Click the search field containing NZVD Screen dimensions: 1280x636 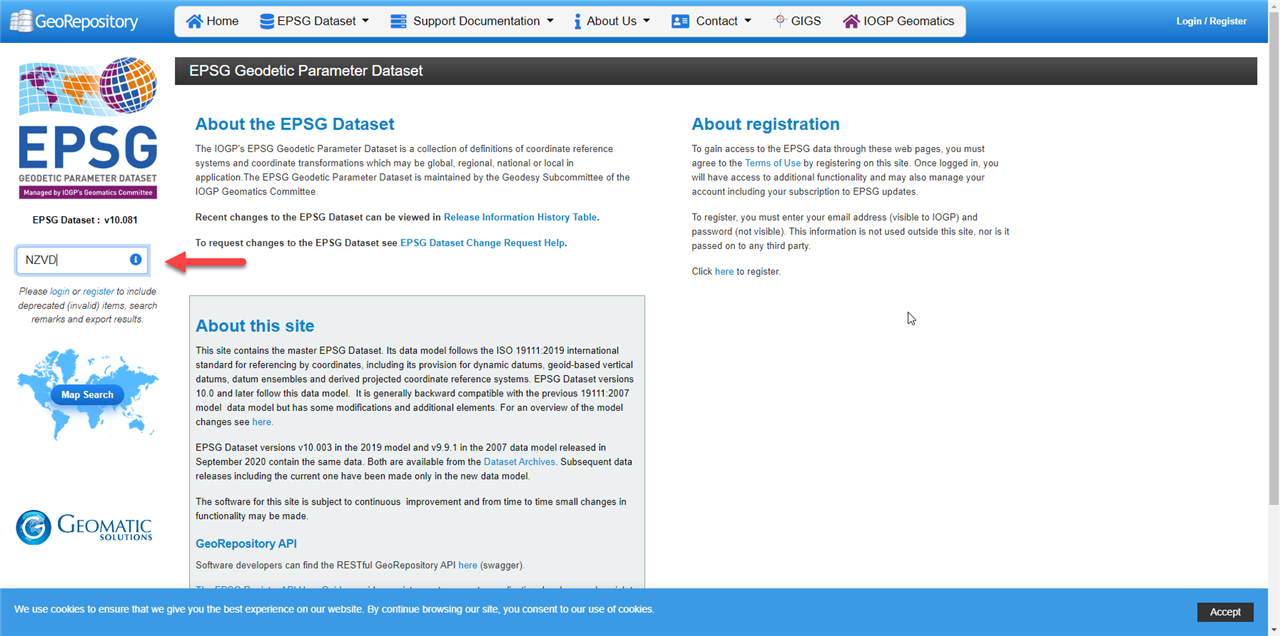82,260
